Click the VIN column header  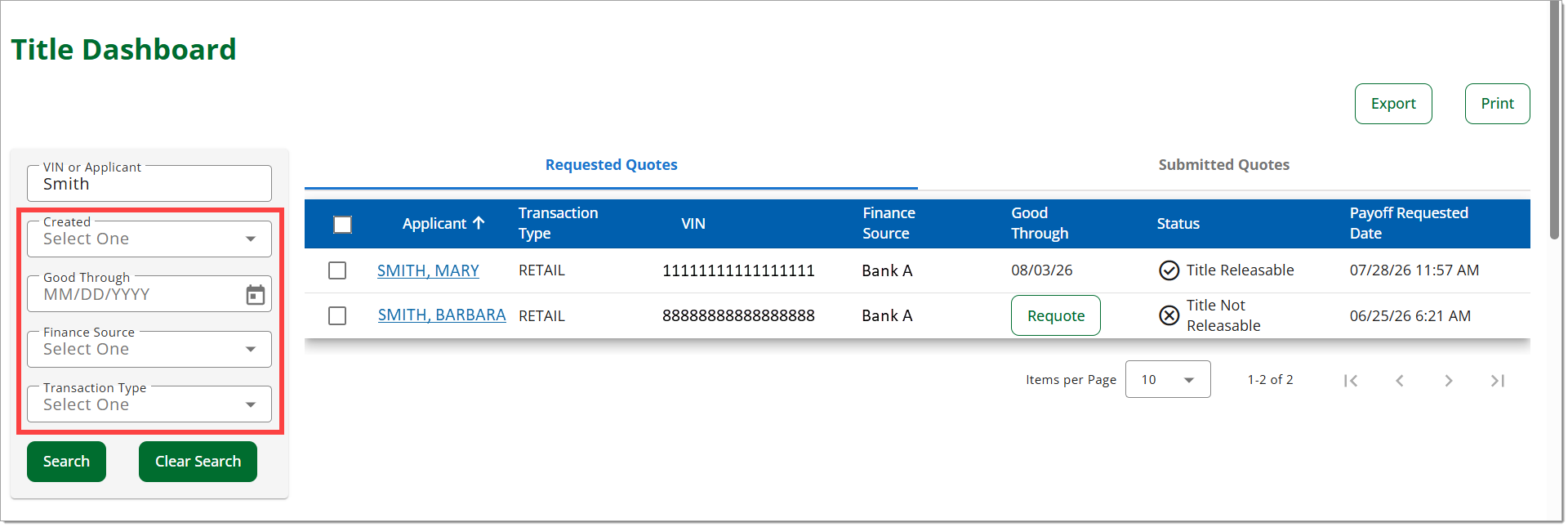click(x=693, y=224)
